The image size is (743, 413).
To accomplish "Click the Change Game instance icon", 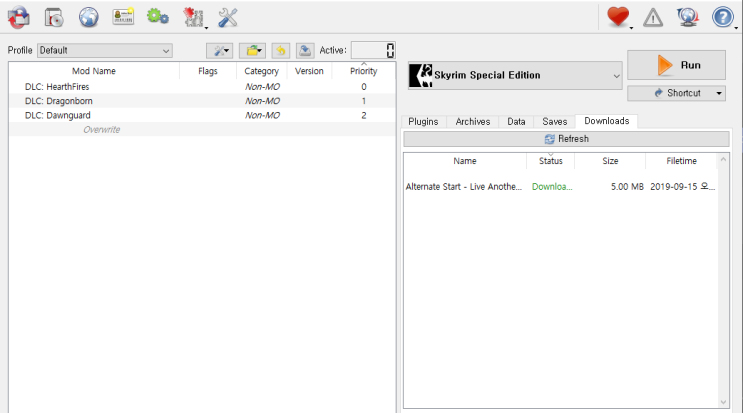I will point(19,18).
